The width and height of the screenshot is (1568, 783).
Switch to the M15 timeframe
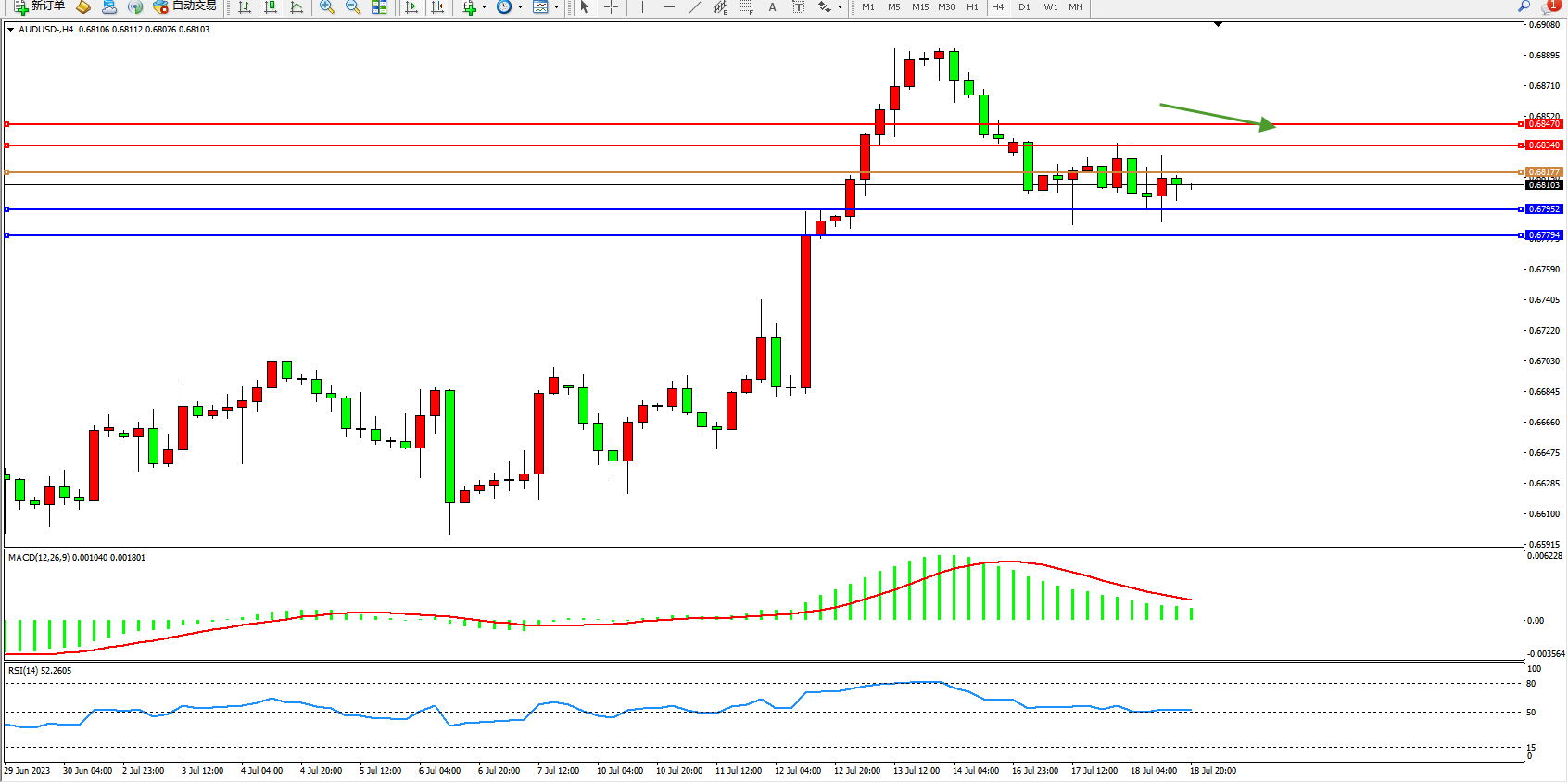[919, 7]
